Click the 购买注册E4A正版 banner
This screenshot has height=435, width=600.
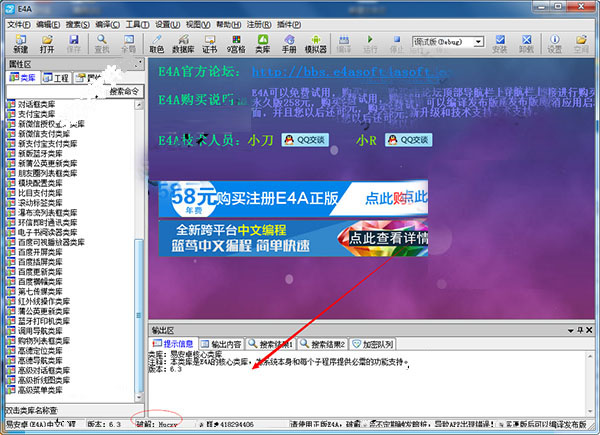tap(293, 199)
